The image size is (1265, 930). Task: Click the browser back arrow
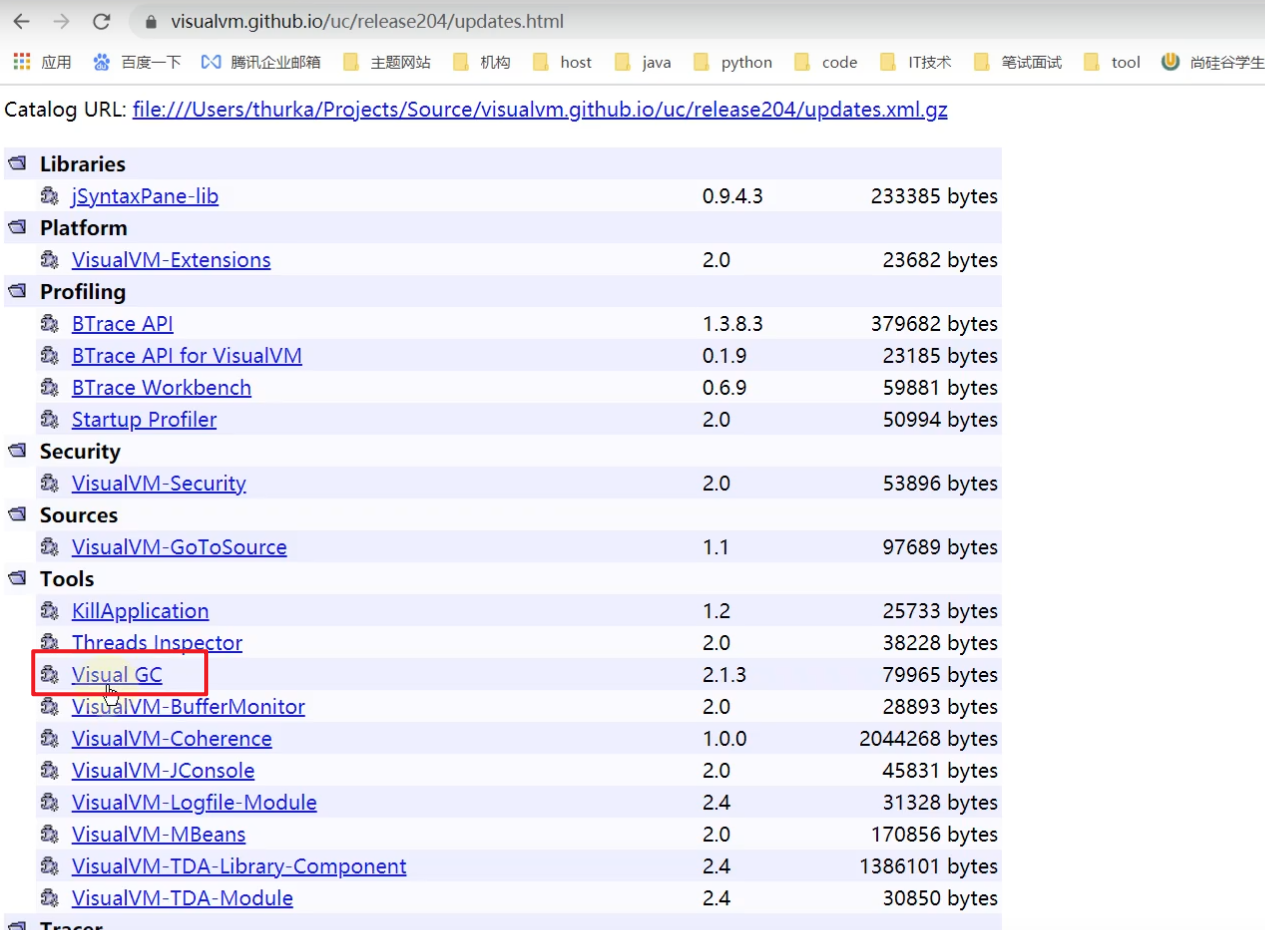pos(21,21)
